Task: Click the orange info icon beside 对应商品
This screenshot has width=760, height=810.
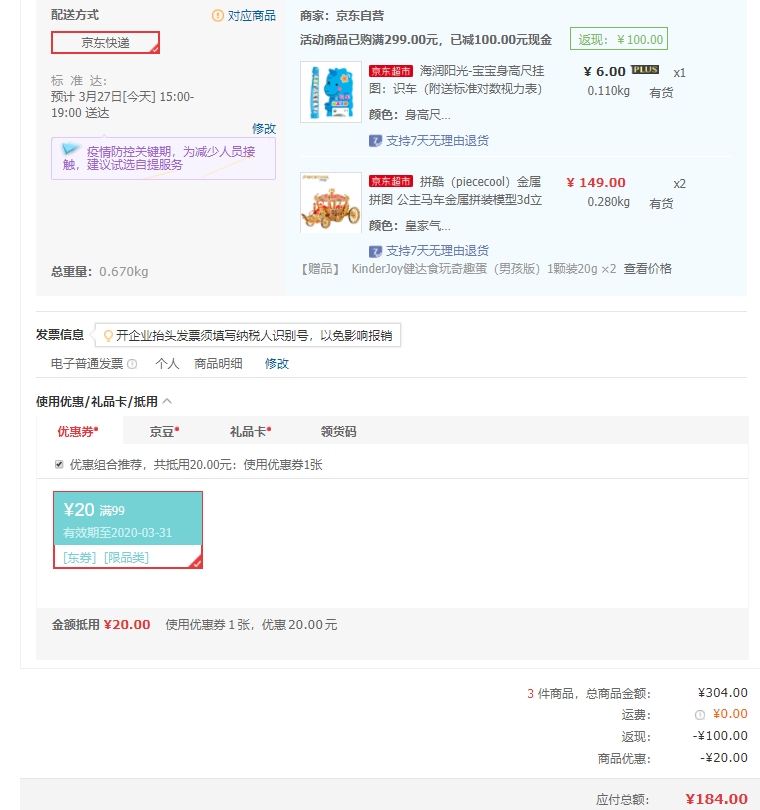Action: (218, 15)
